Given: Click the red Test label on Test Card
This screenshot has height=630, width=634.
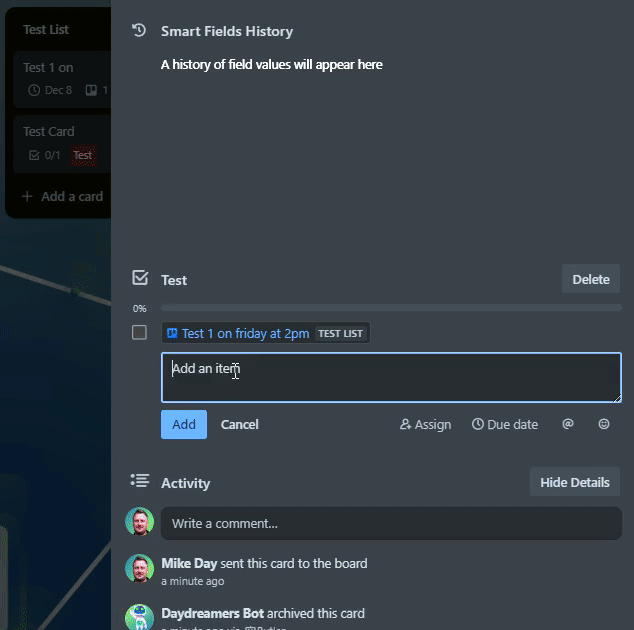Looking at the screenshot, I should tap(84, 155).
